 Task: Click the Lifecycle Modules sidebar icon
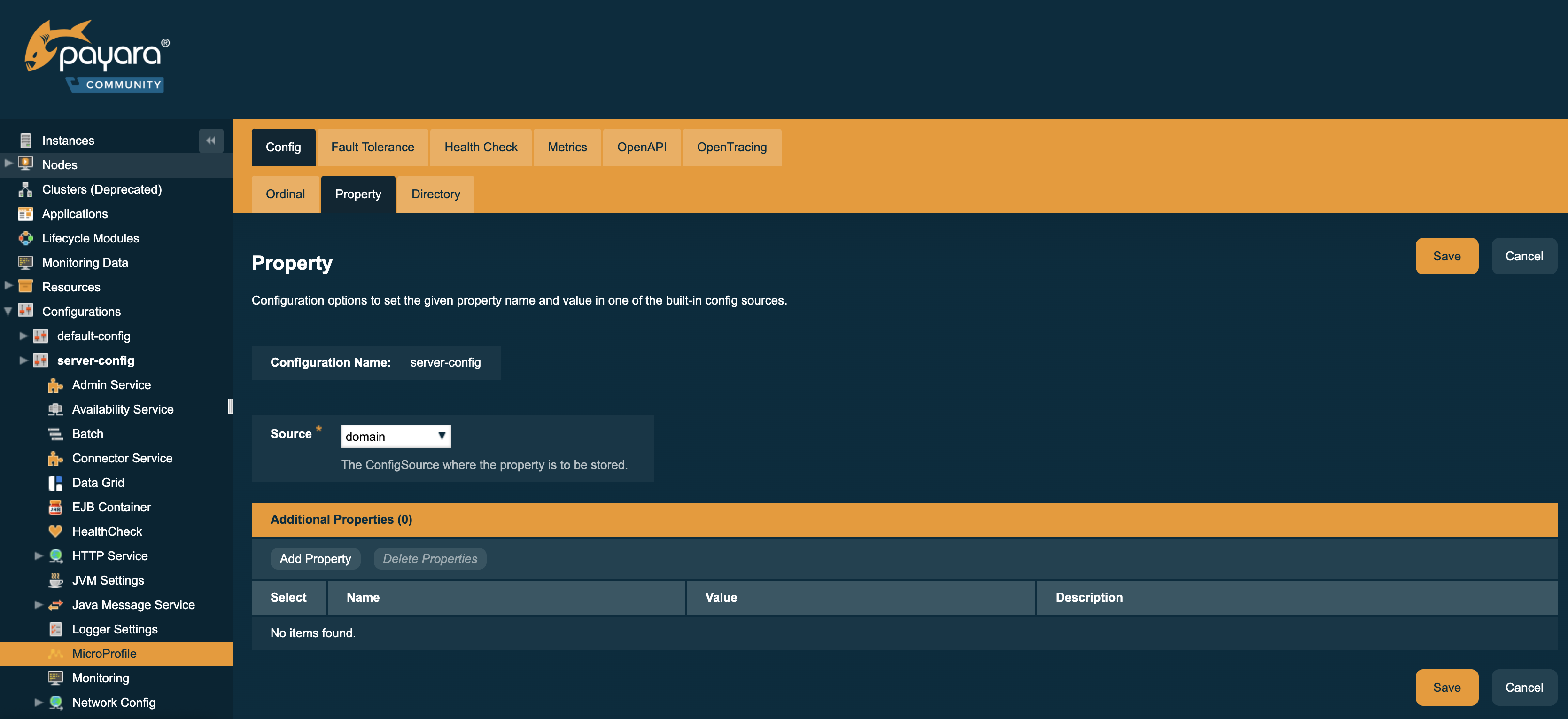tap(26, 237)
